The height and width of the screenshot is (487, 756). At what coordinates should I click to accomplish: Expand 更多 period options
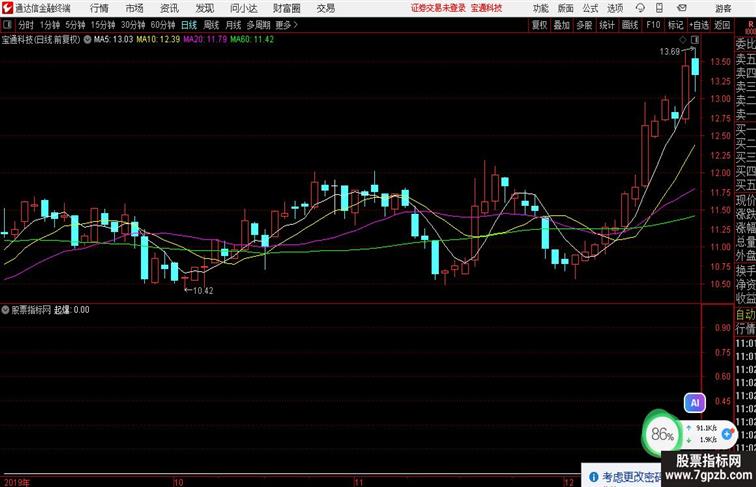click(x=287, y=25)
